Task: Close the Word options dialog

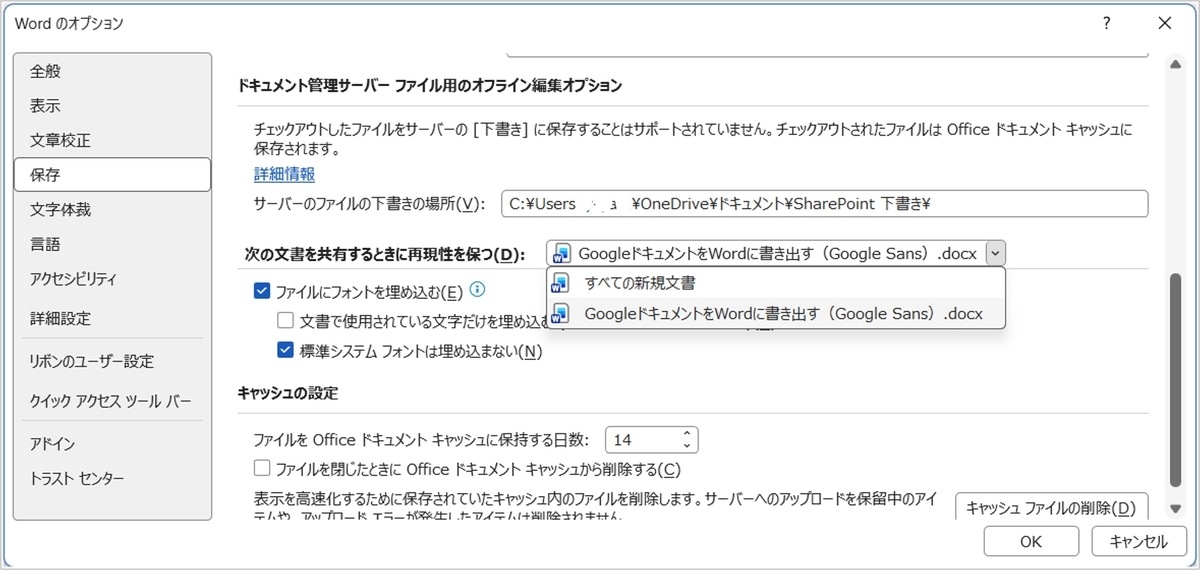Action: (x=1164, y=23)
